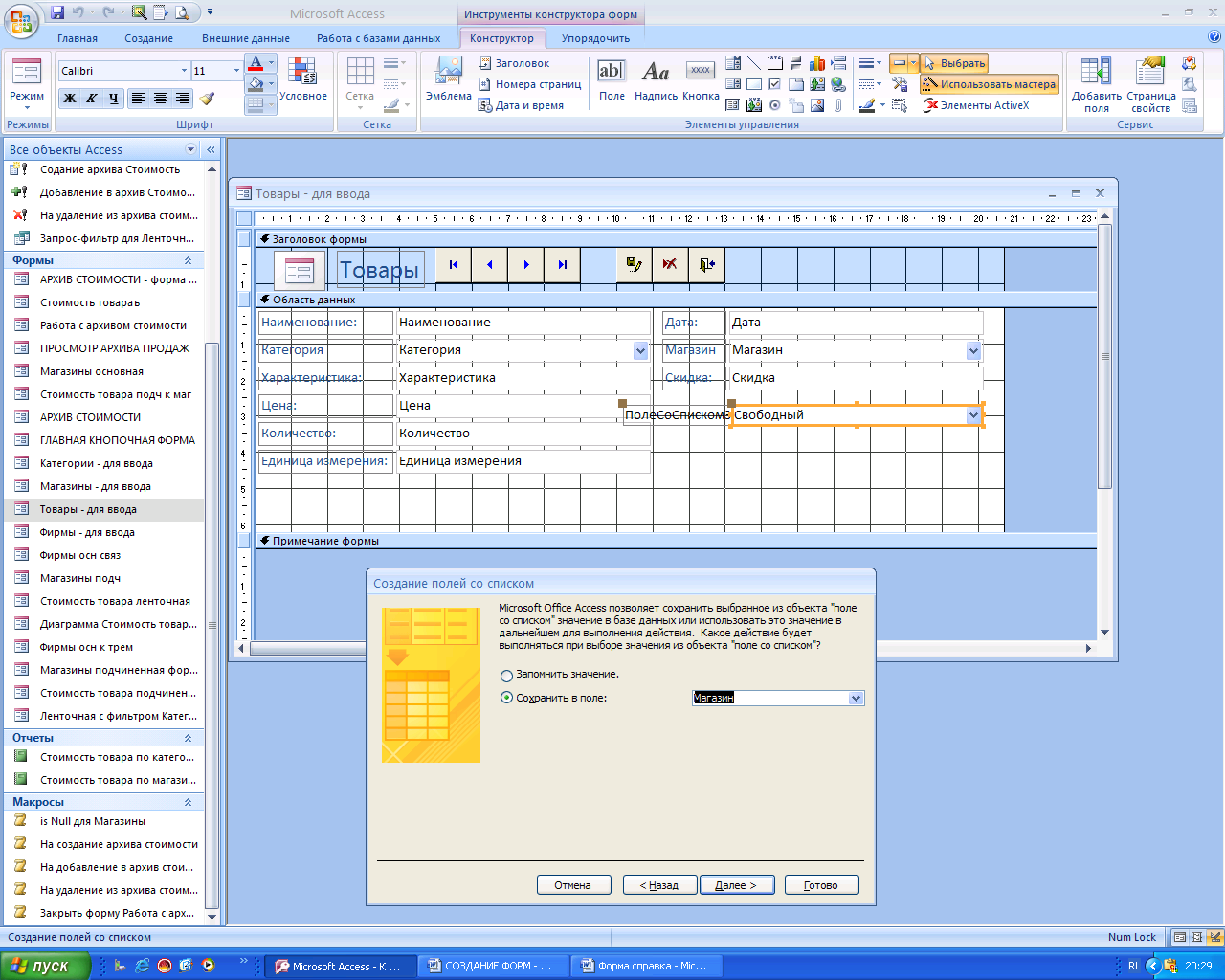Collapse the Формы group in navigation pane
Image resolution: width=1225 pixels, height=980 pixels.
(188, 260)
